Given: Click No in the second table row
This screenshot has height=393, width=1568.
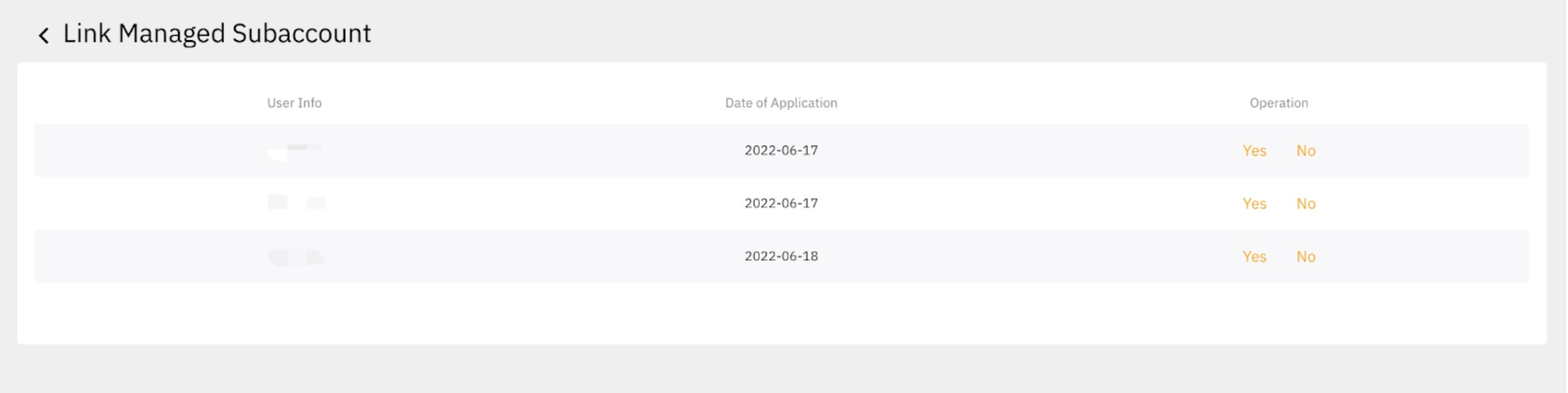Looking at the screenshot, I should pos(1306,204).
